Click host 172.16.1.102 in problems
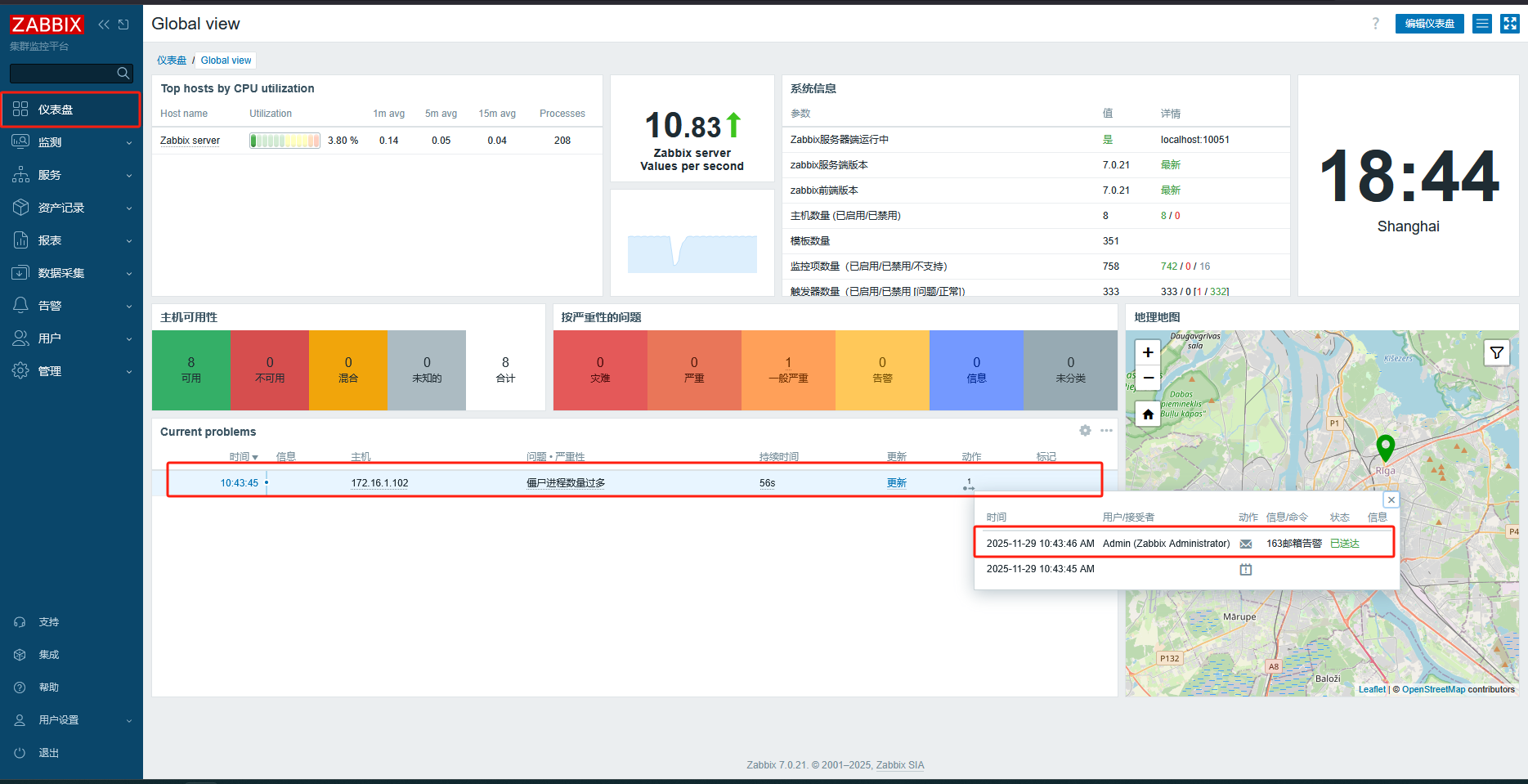Viewport: 1528px width, 784px height. click(x=379, y=483)
